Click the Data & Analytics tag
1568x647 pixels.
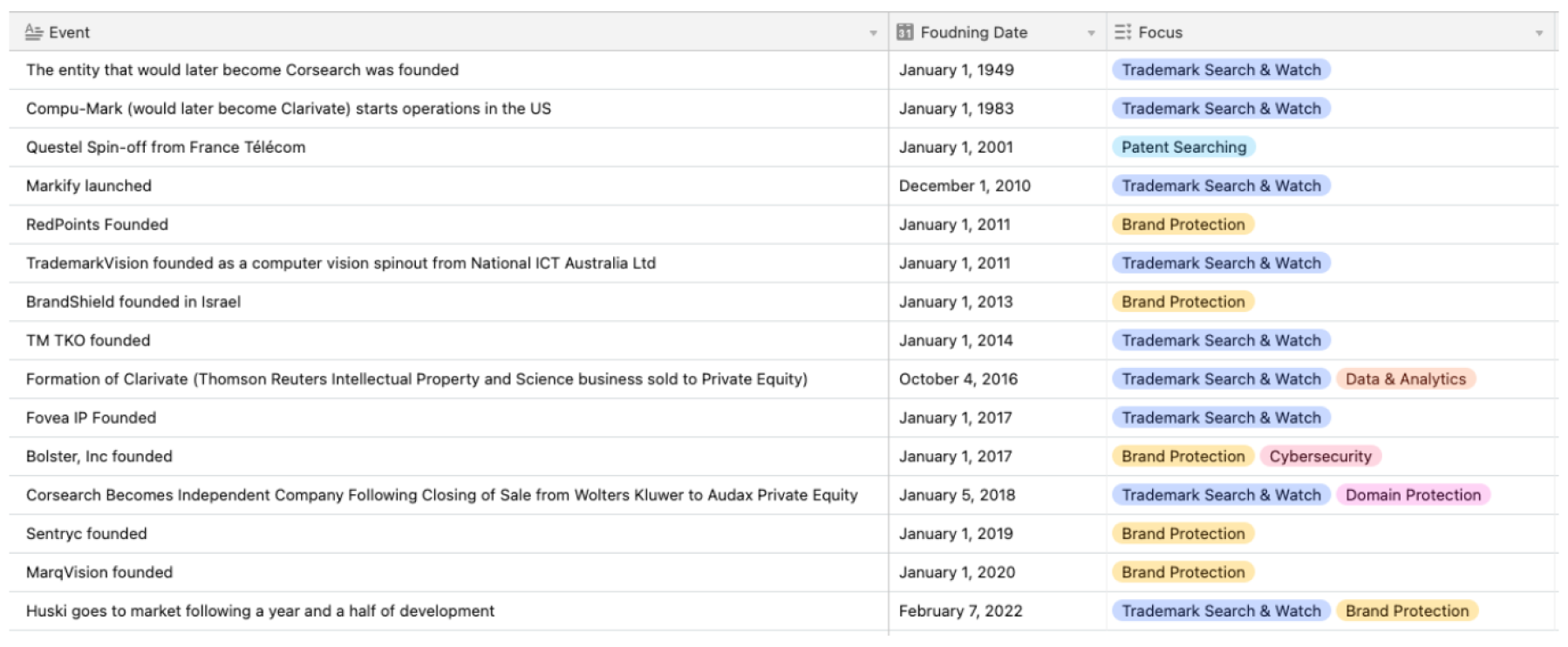(x=1405, y=379)
